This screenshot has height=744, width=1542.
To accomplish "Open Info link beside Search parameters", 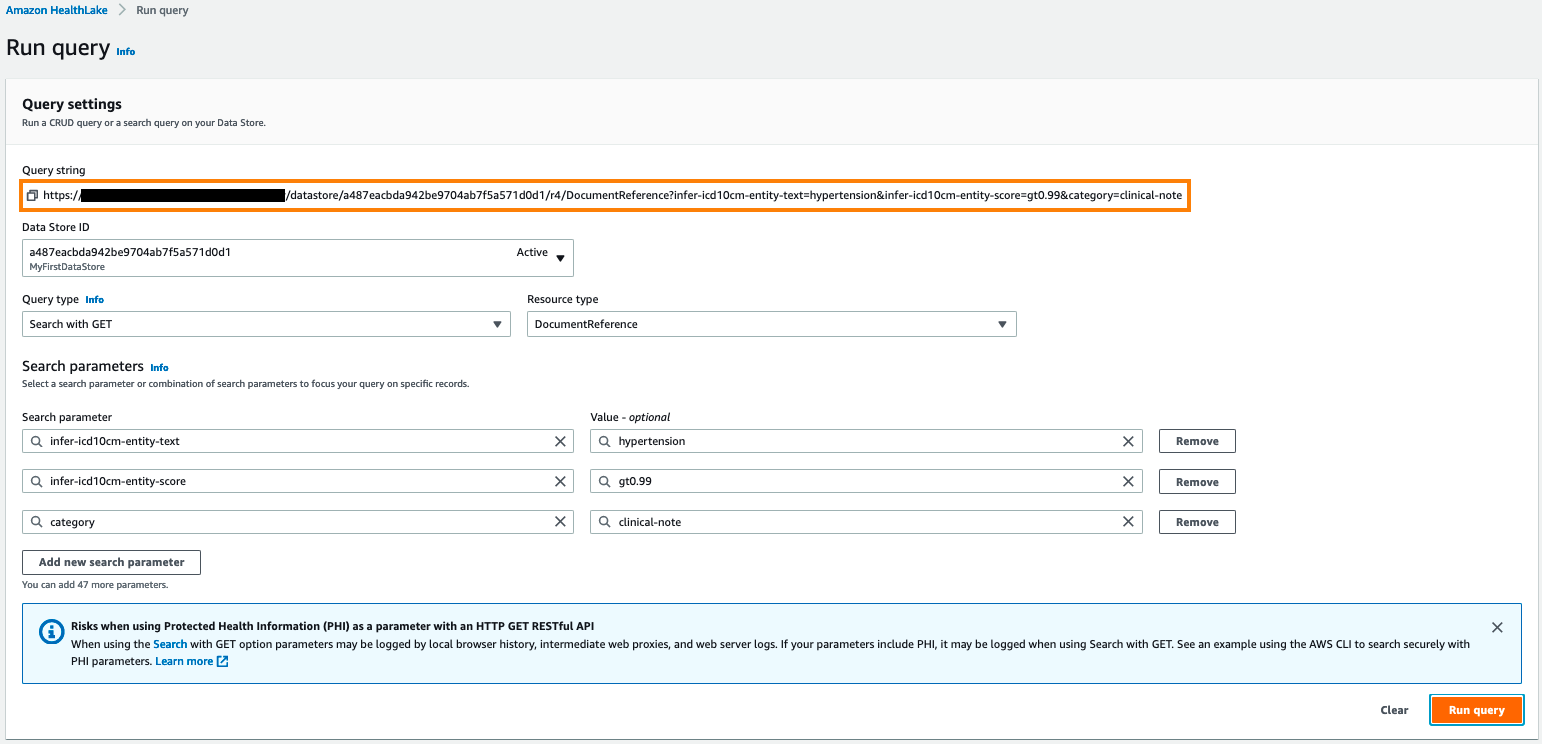I will tap(159, 368).
